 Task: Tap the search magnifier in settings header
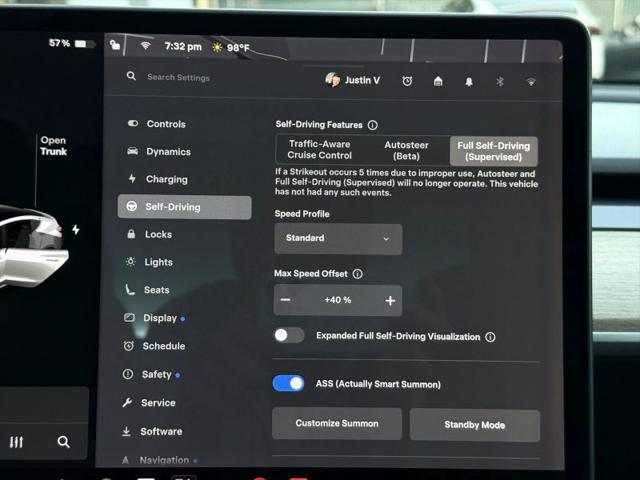[x=131, y=76]
